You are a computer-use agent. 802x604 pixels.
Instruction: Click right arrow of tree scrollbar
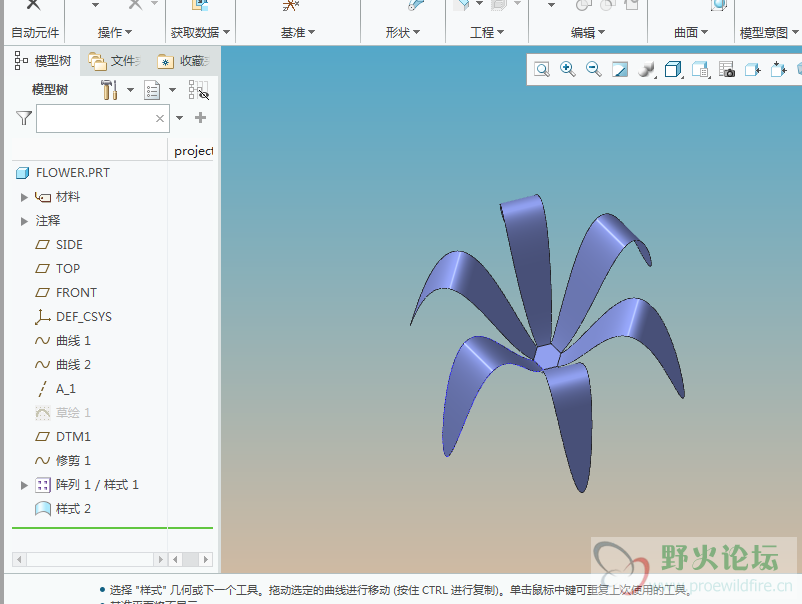(x=160, y=560)
